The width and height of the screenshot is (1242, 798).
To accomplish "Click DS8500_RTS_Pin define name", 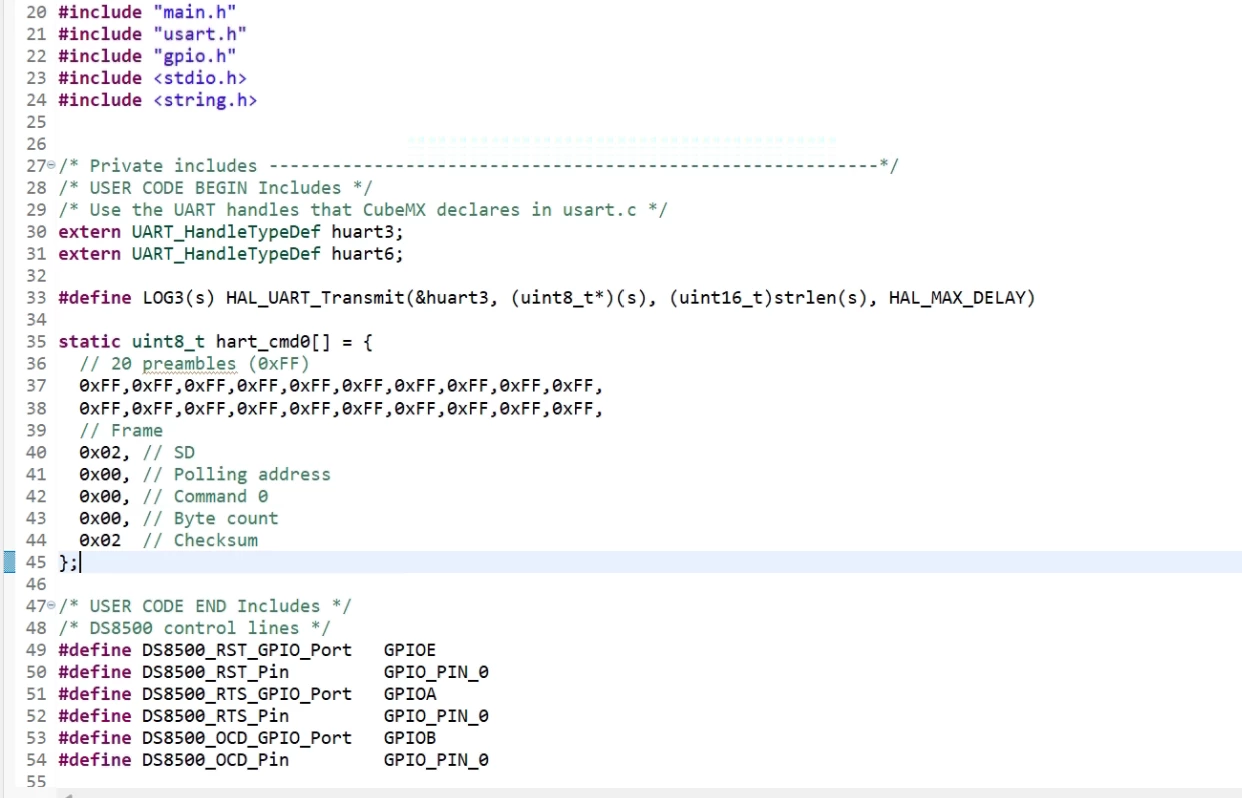I will (x=215, y=716).
